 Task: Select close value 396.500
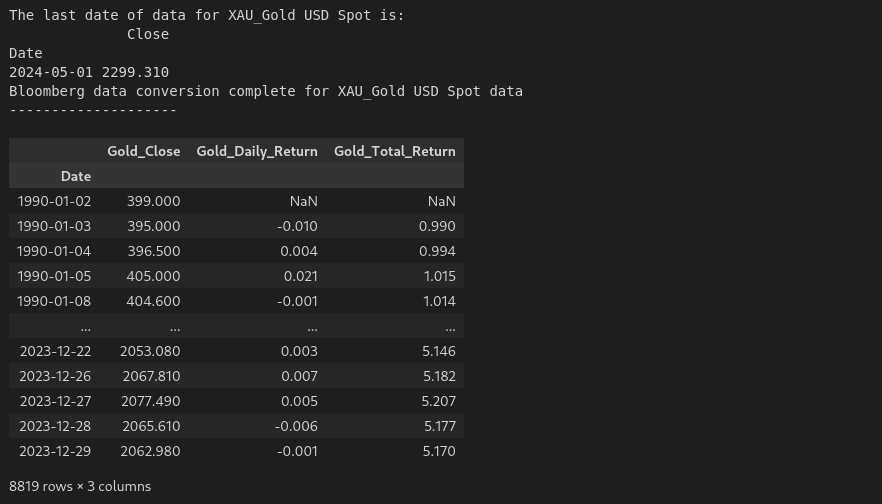coord(154,251)
